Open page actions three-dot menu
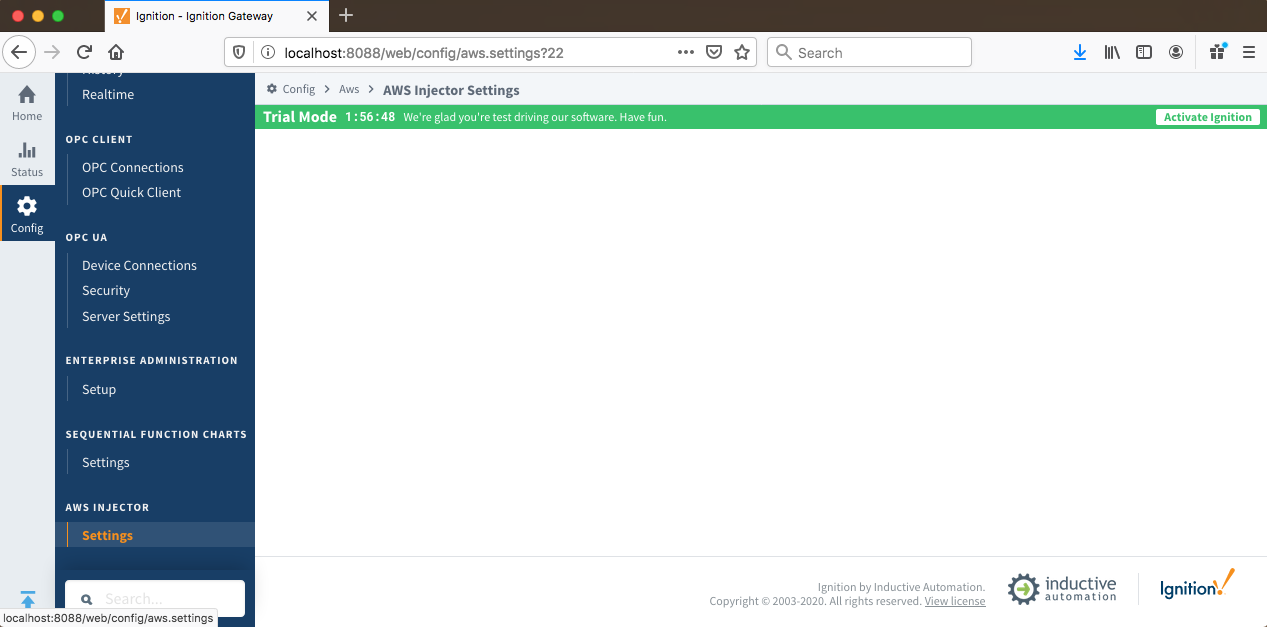This screenshot has width=1267, height=627. click(686, 53)
